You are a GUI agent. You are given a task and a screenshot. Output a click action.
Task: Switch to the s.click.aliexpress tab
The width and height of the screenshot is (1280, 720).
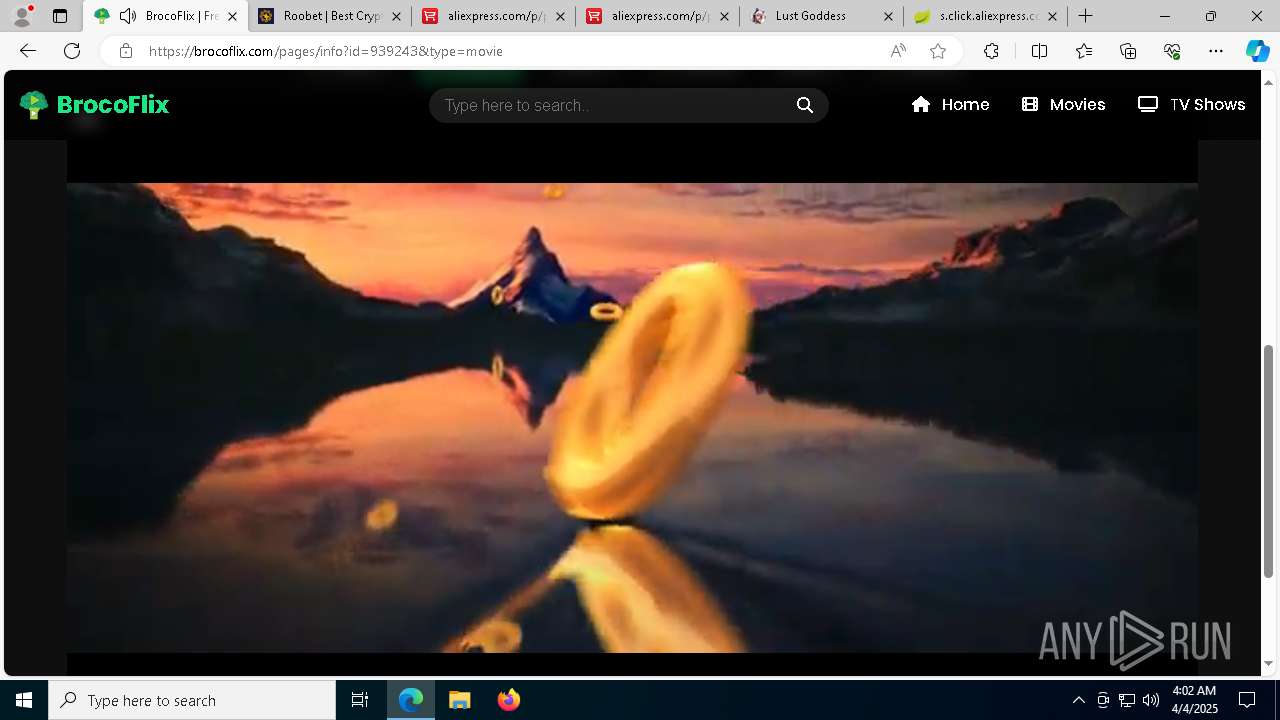point(985,16)
